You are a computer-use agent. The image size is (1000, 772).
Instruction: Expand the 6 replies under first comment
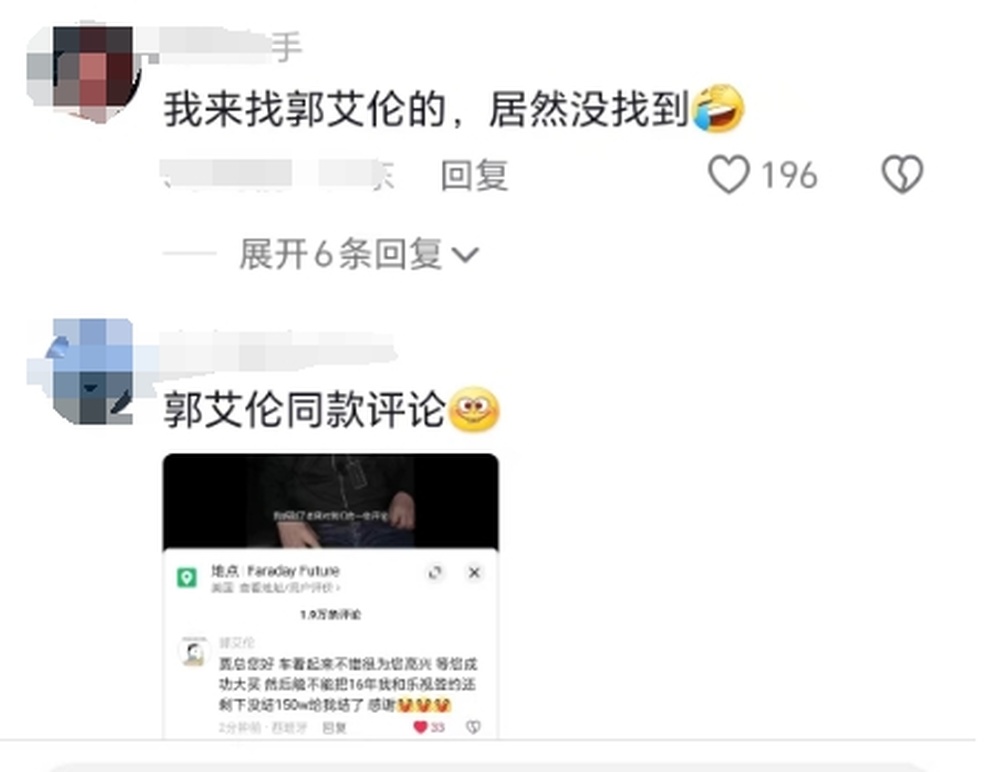point(359,254)
